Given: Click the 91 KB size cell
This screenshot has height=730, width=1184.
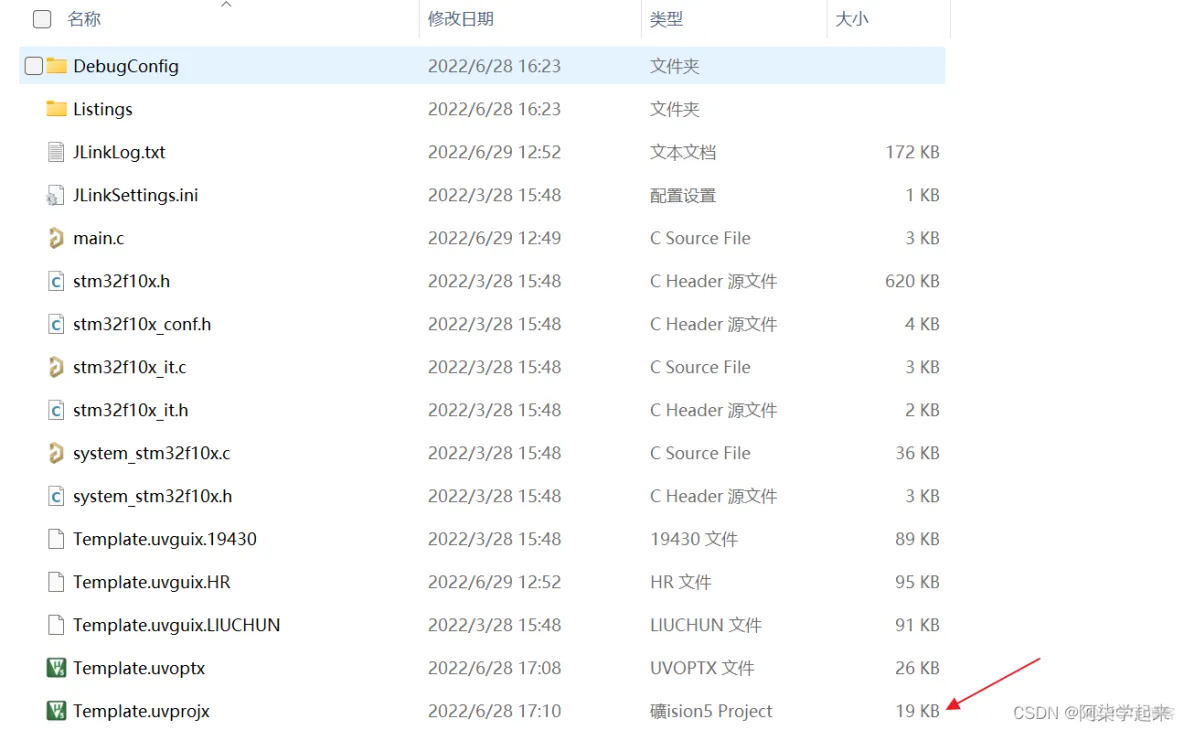Looking at the screenshot, I should (x=917, y=625).
